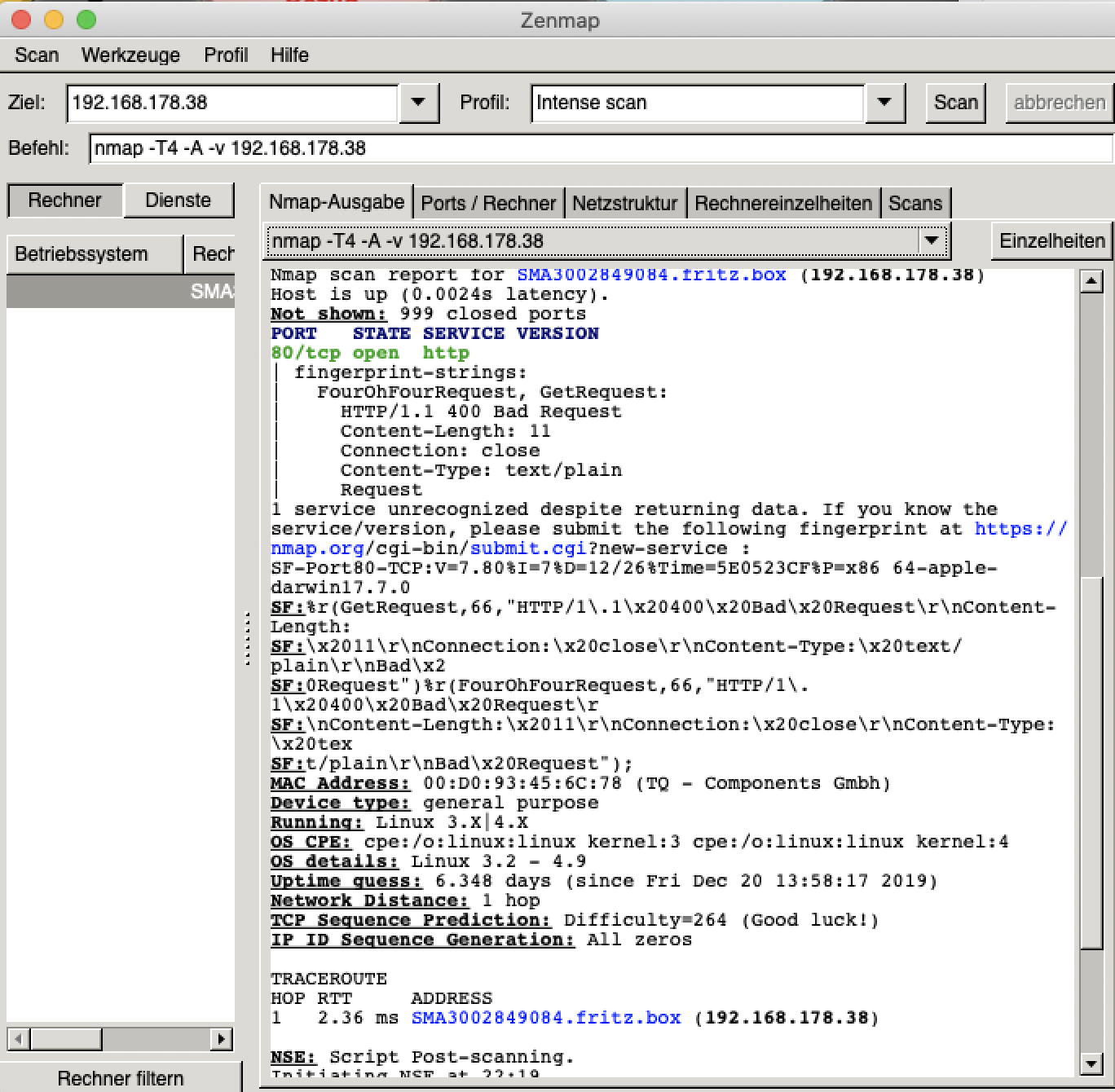
Task: Click the 'Not shown:' label
Action: (328, 314)
